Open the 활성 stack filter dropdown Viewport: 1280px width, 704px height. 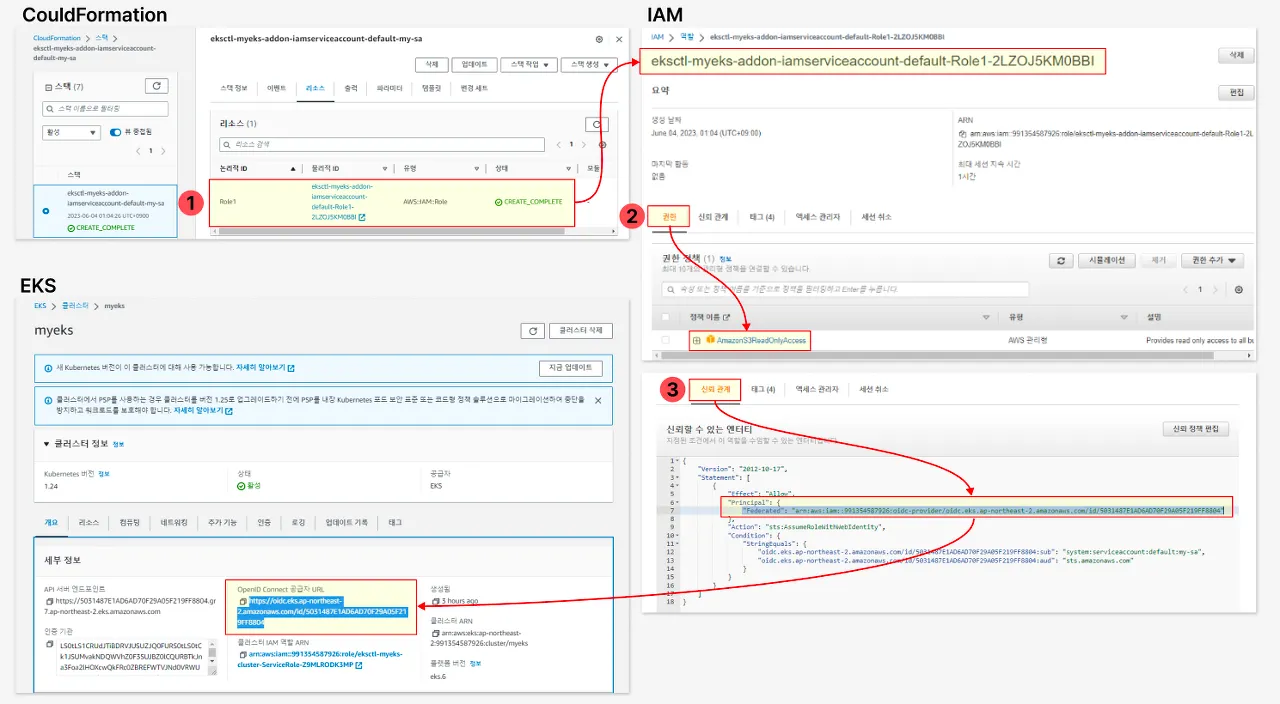tap(71, 132)
